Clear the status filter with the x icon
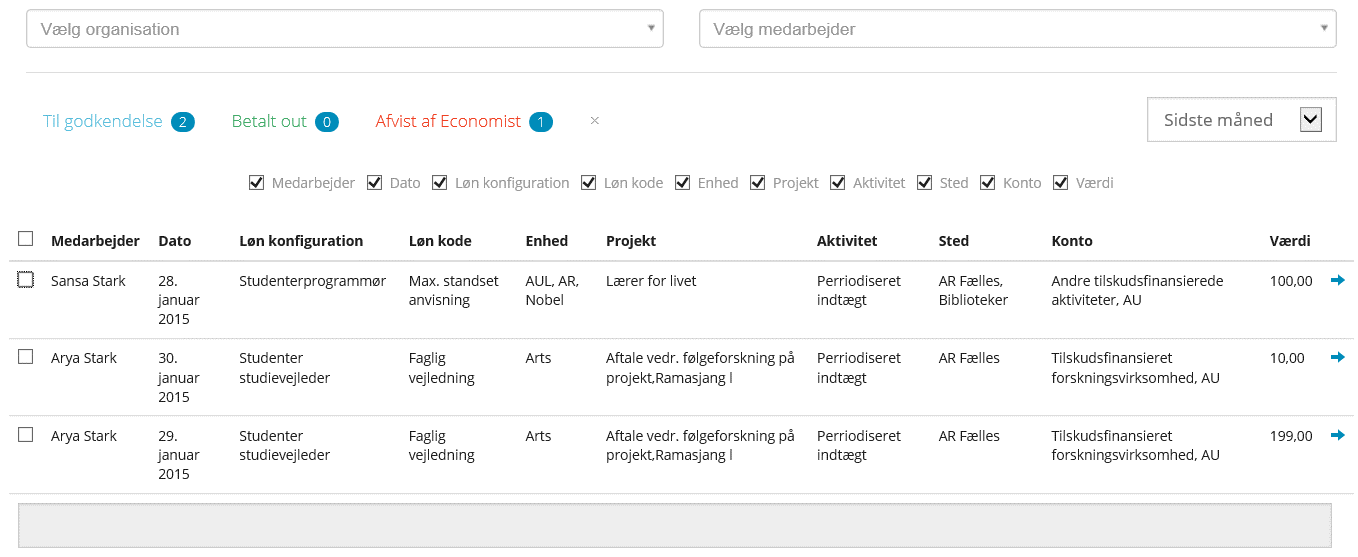1358x557 pixels. click(594, 121)
